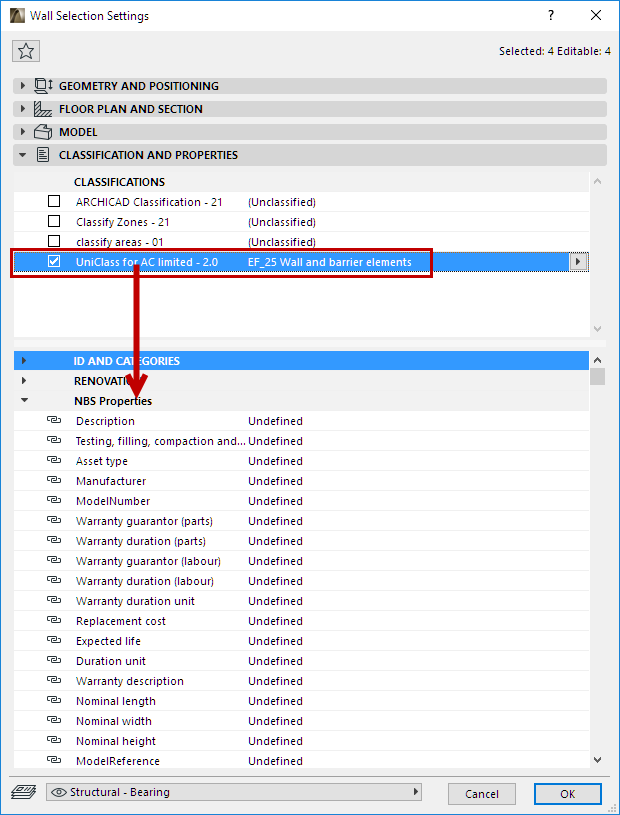Click the layer icon beside Structural - Bearing

click(x=23, y=792)
